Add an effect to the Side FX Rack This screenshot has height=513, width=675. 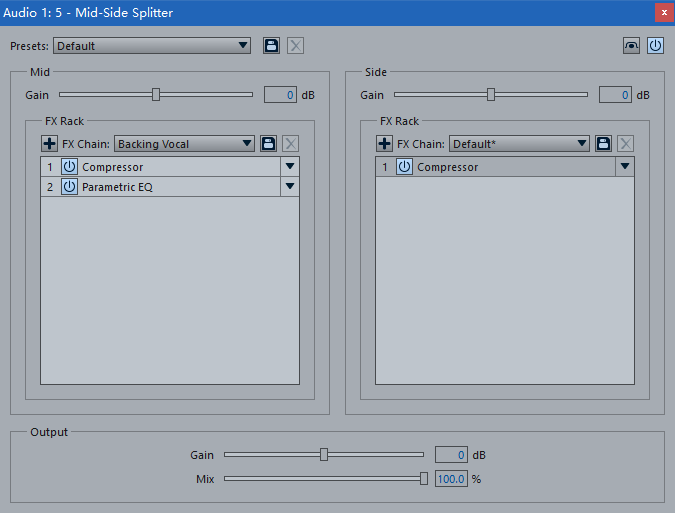[x=385, y=144]
